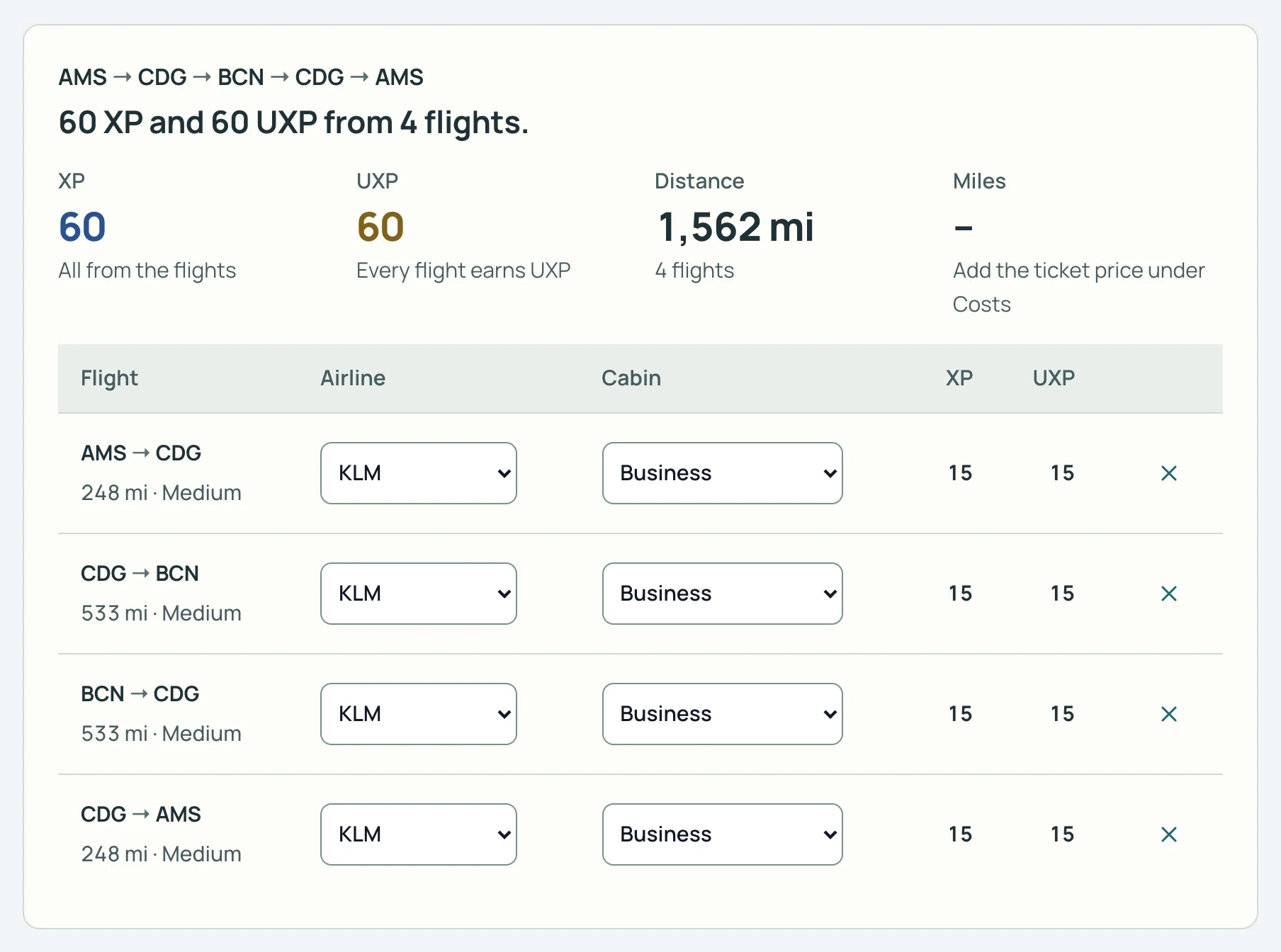Delete the BCN → CDG flight row
1281x952 pixels.
tap(1169, 714)
